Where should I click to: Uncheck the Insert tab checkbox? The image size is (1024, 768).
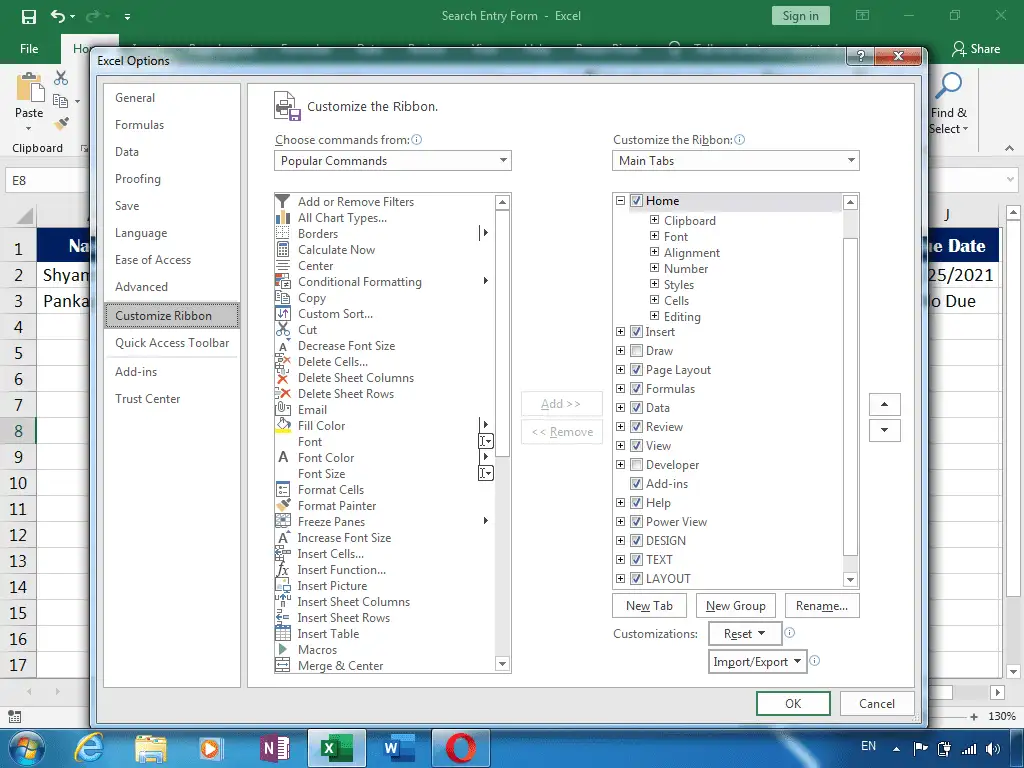tap(636, 332)
